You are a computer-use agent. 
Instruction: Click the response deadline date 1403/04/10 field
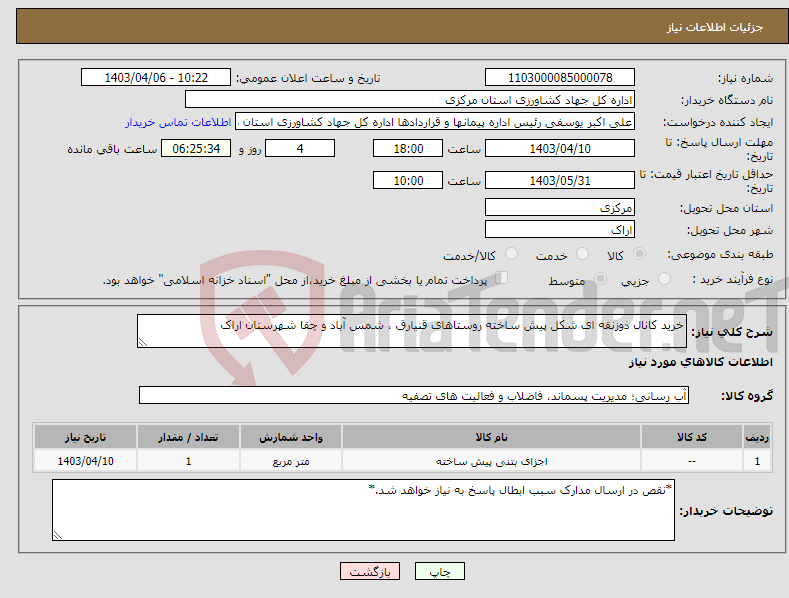[x=560, y=148]
